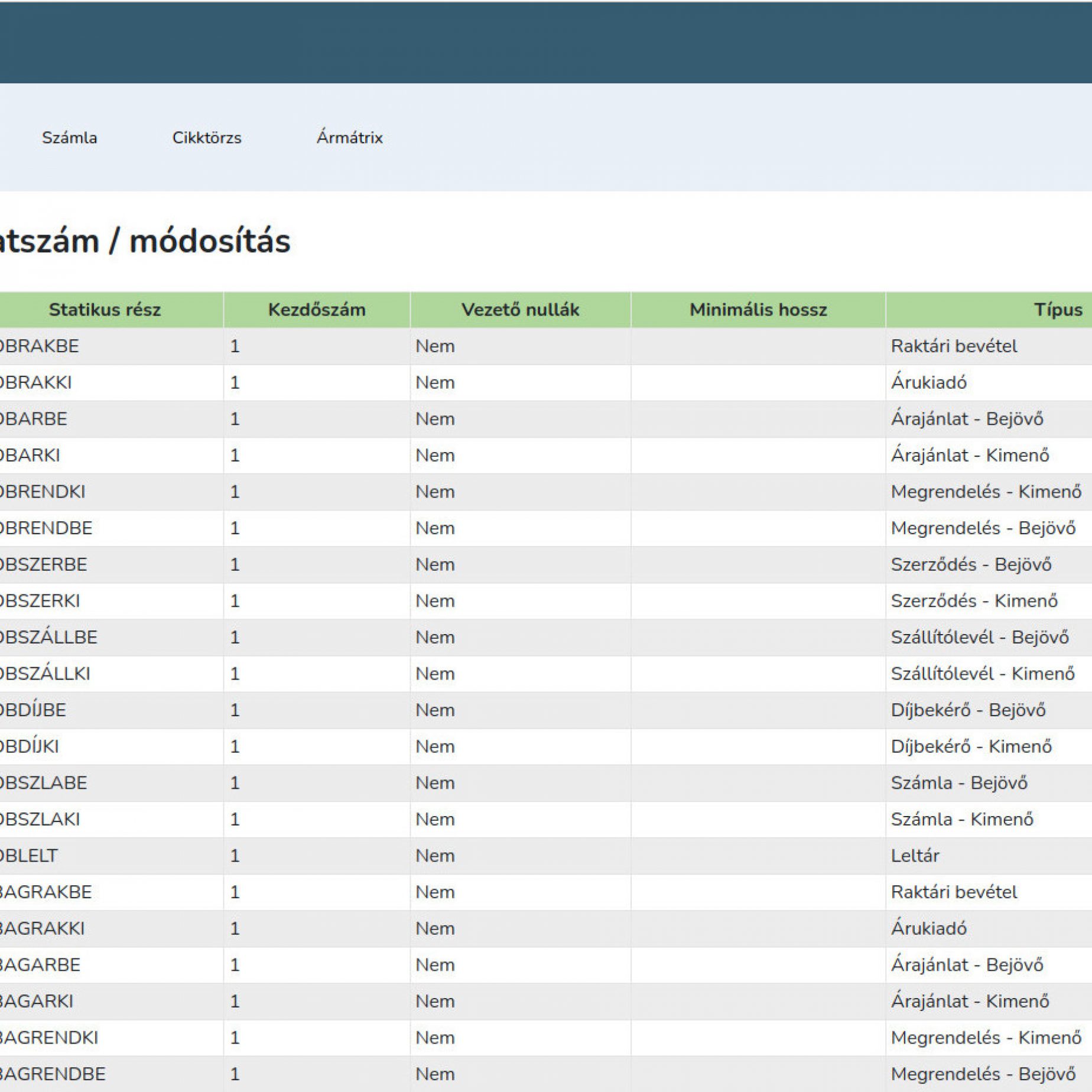Click the Típus column header
The width and height of the screenshot is (1092, 1092).
(1057, 310)
